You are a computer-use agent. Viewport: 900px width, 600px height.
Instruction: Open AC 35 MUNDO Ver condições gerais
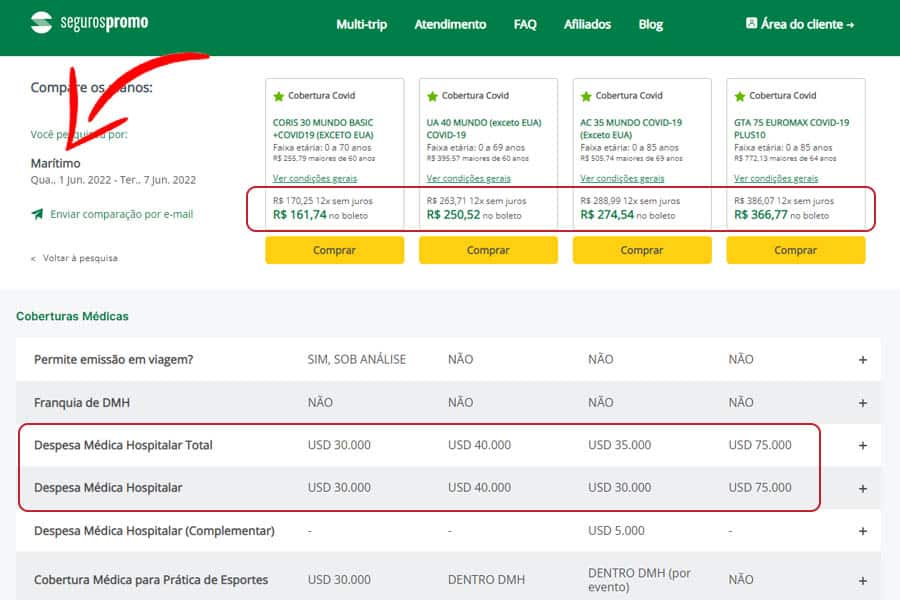tap(622, 179)
